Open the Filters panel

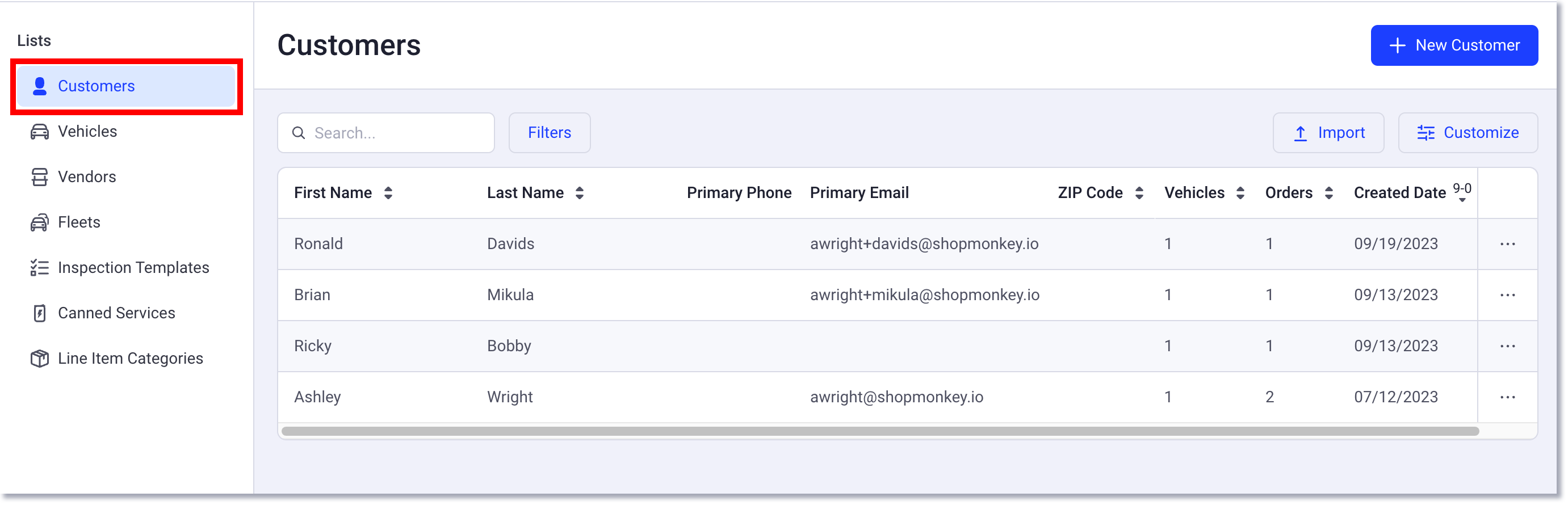(549, 133)
